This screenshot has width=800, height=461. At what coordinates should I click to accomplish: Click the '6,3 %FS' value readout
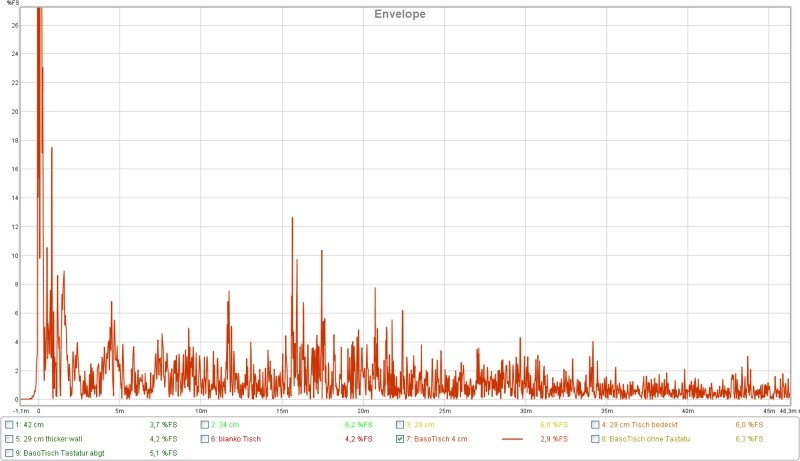click(749, 439)
